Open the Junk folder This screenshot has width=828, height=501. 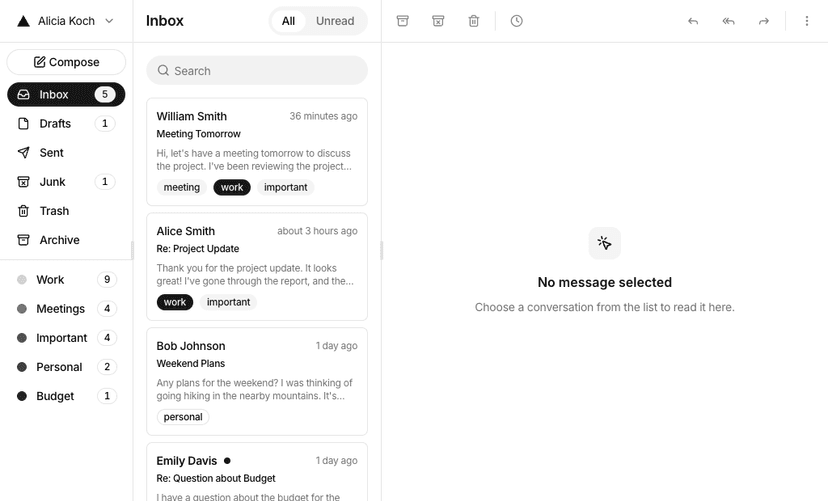(x=66, y=182)
